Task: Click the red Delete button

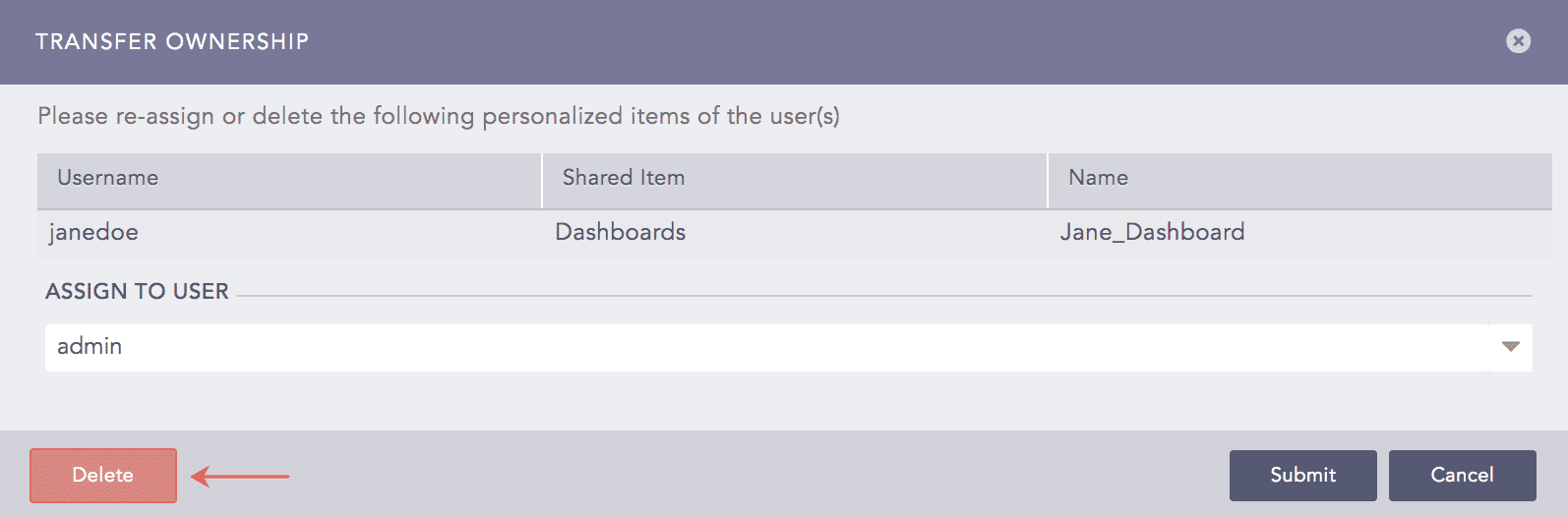Action: click(x=103, y=476)
